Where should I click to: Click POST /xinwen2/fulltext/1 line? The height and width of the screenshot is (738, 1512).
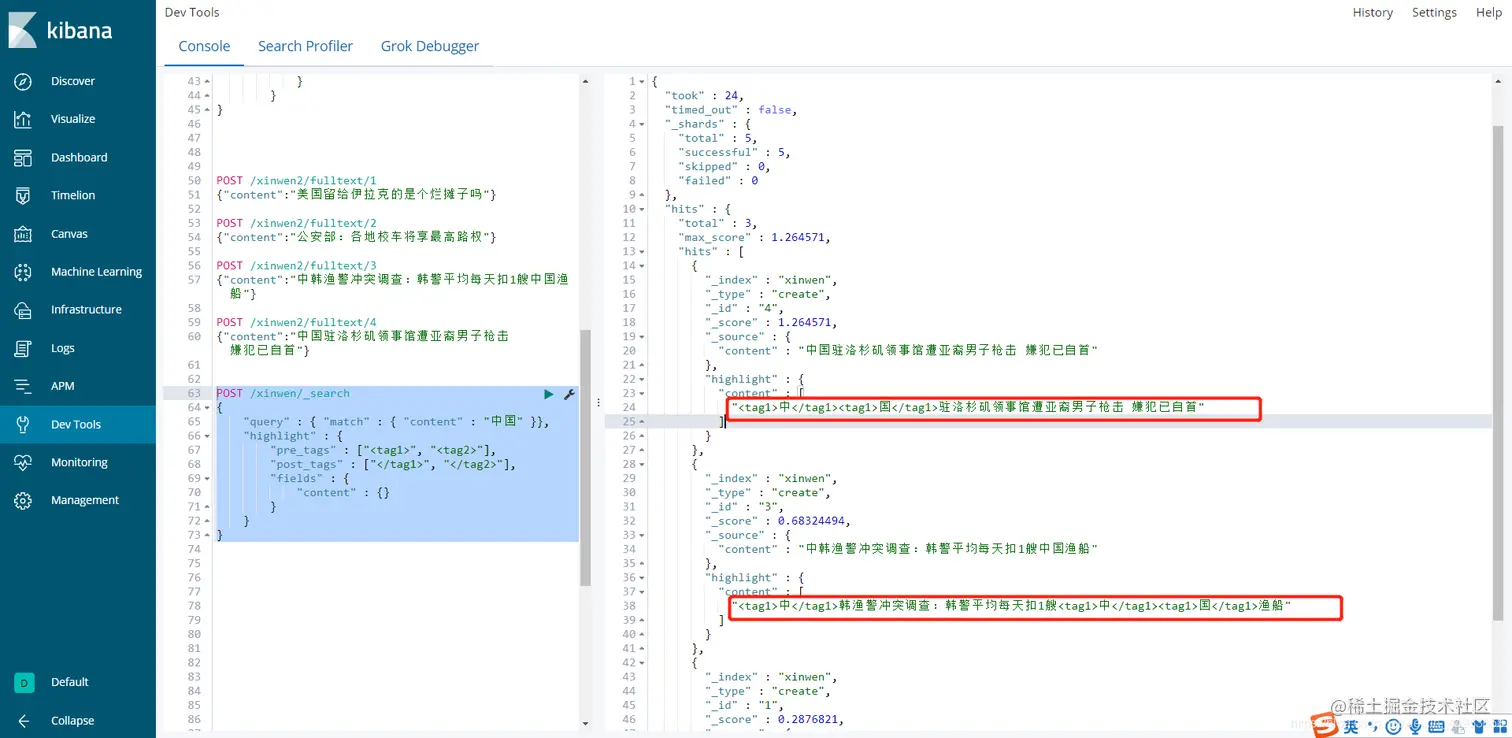click(296, 181)
